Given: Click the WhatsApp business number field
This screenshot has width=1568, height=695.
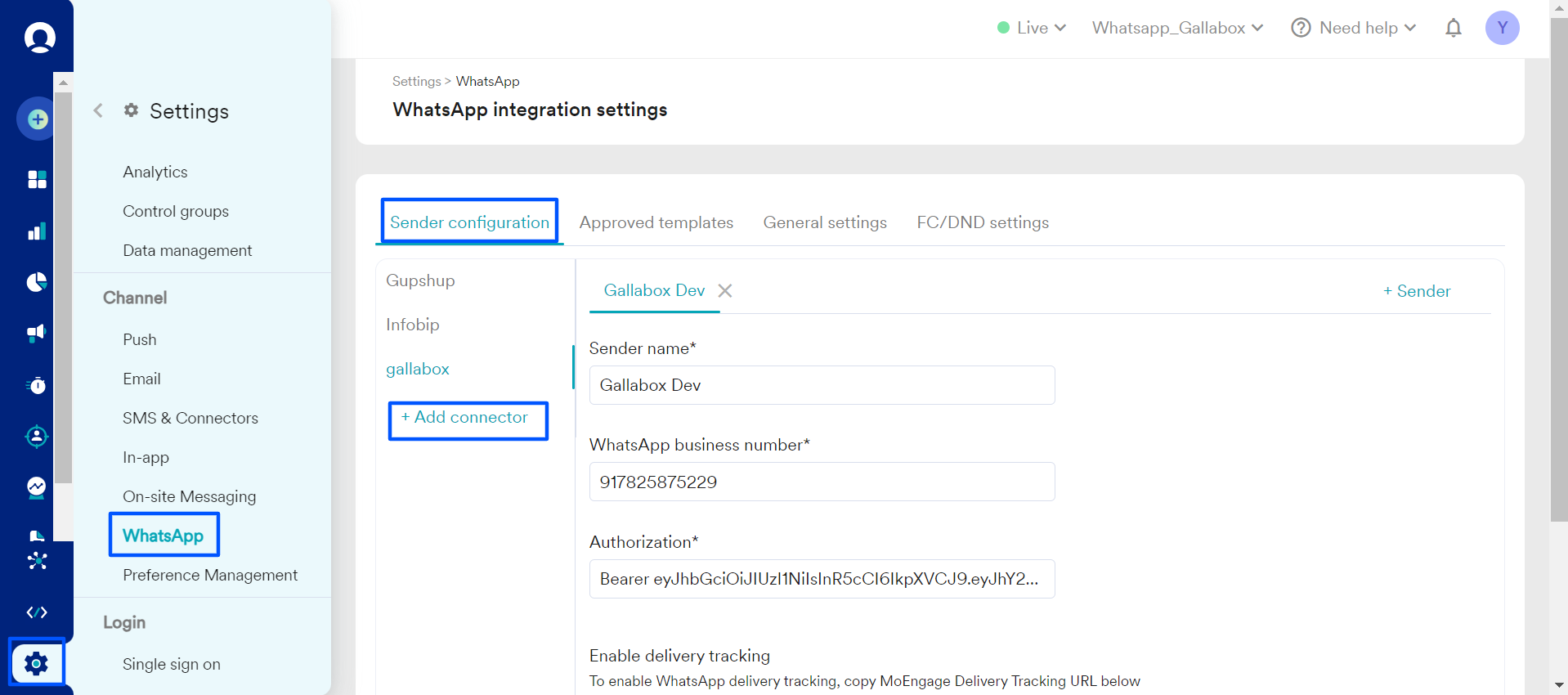Looking at the screenshot, I should [x=822, y=482].
